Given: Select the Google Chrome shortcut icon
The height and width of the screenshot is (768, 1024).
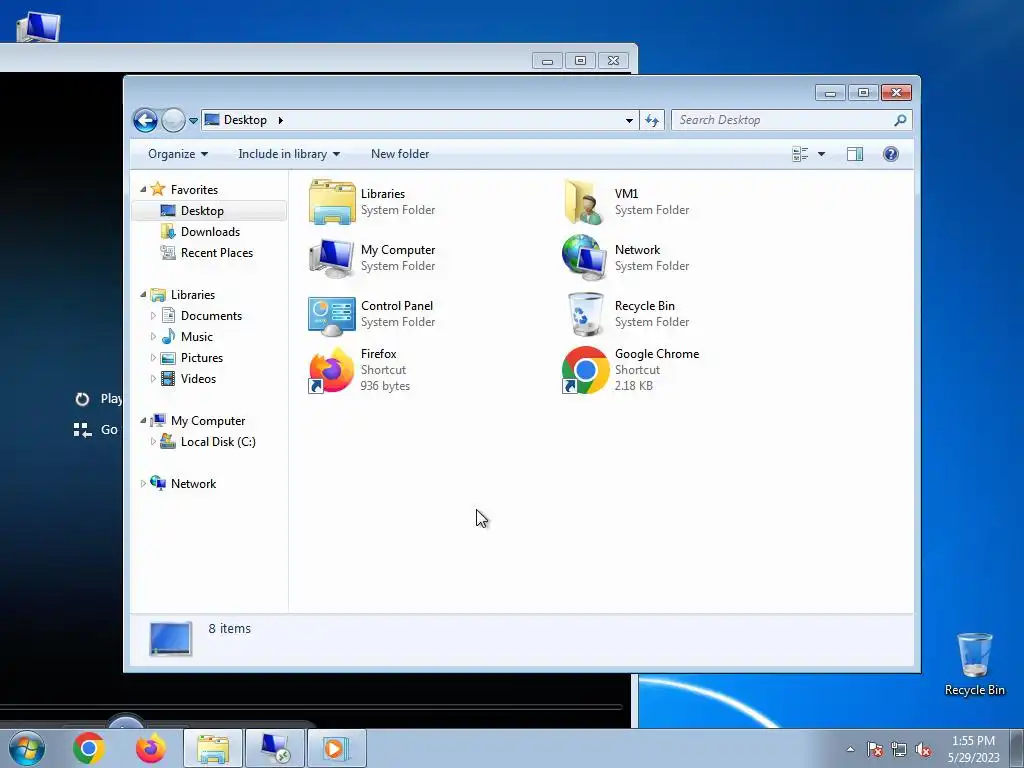Looking at the screenshot, I should pyautogui.click(x=585, y=370).
